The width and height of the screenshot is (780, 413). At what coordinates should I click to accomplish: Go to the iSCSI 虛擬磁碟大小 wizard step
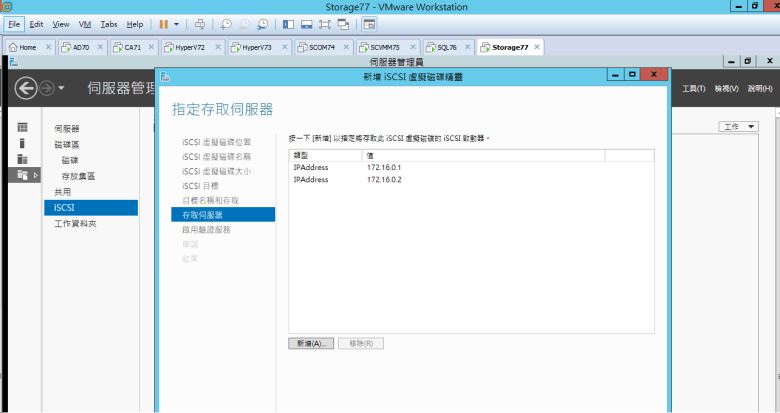[x=216, y=171]
